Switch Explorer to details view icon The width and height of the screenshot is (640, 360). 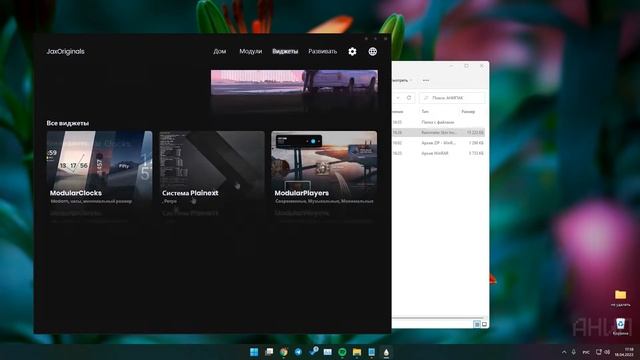[x=477, y=324]
